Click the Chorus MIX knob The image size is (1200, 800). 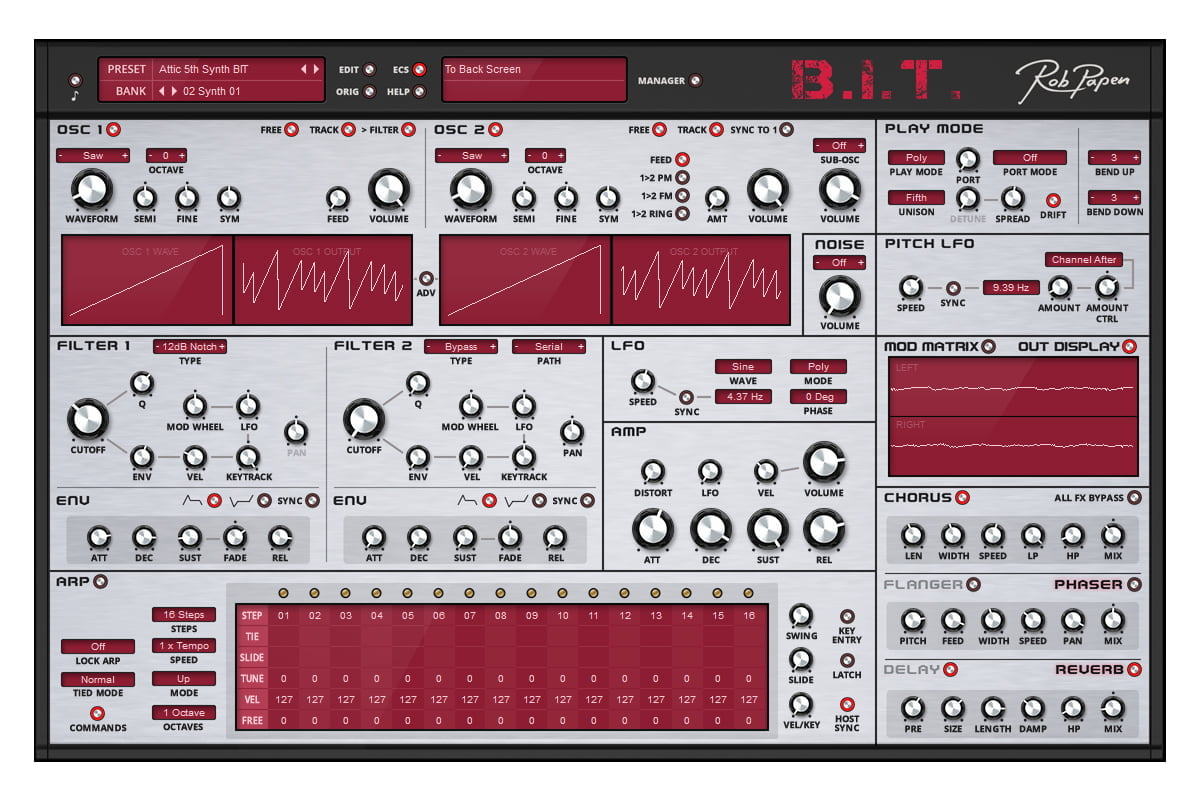point(1112,535)
